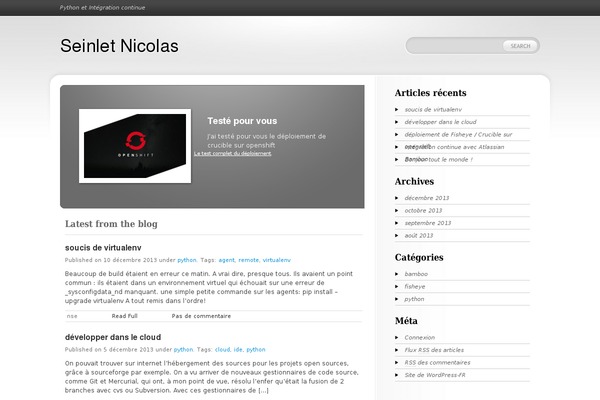Screen dimensions: 600x400
Task: Select the 'virtualenv' tag
Action: coord(277,260)
